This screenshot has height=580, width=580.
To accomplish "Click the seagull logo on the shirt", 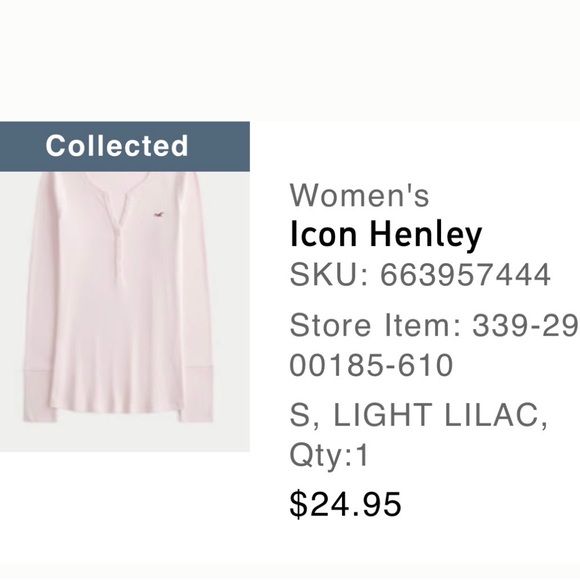I will click(x=159, y=214).
